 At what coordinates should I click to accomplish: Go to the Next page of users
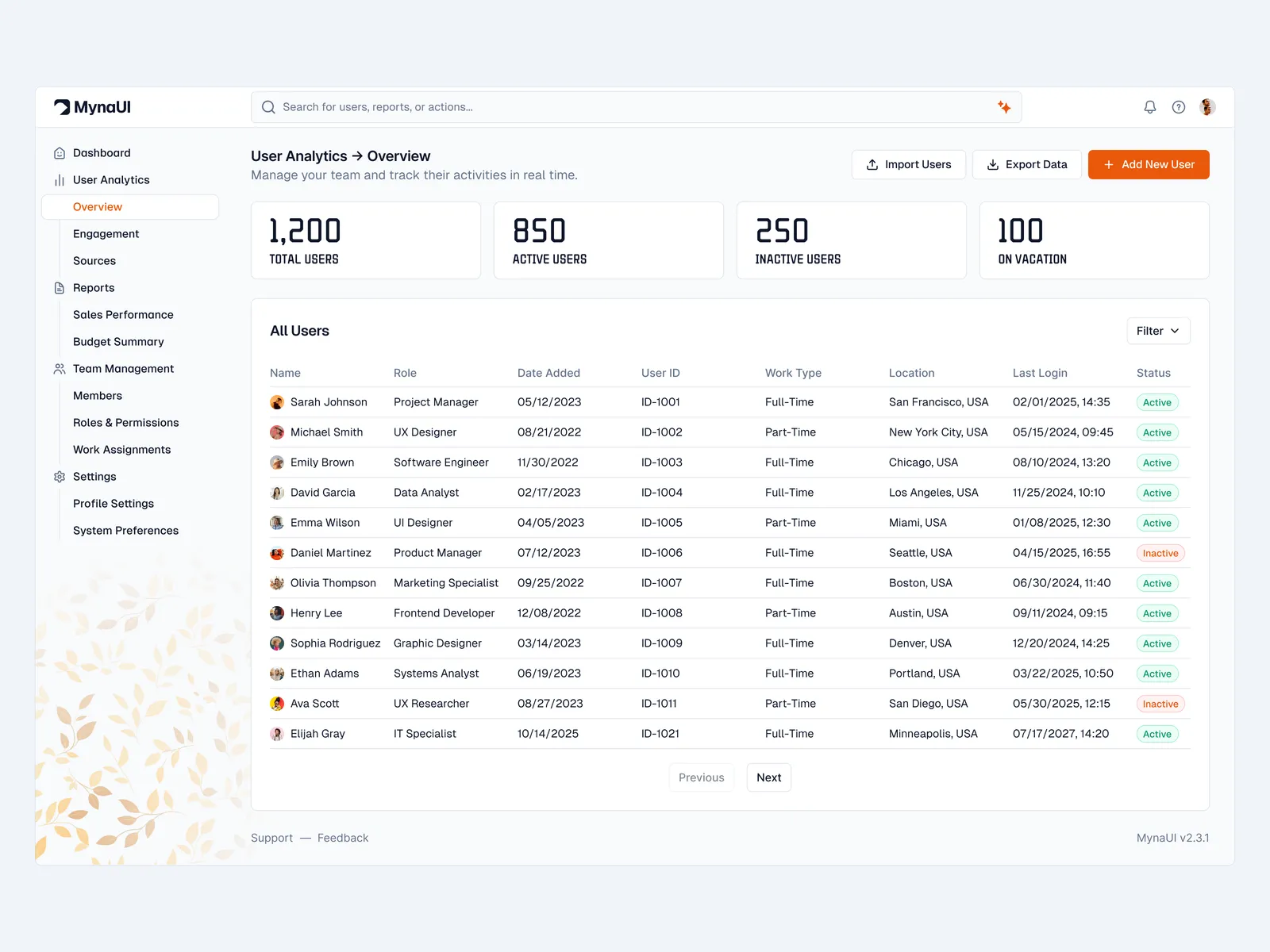(768, 777)
